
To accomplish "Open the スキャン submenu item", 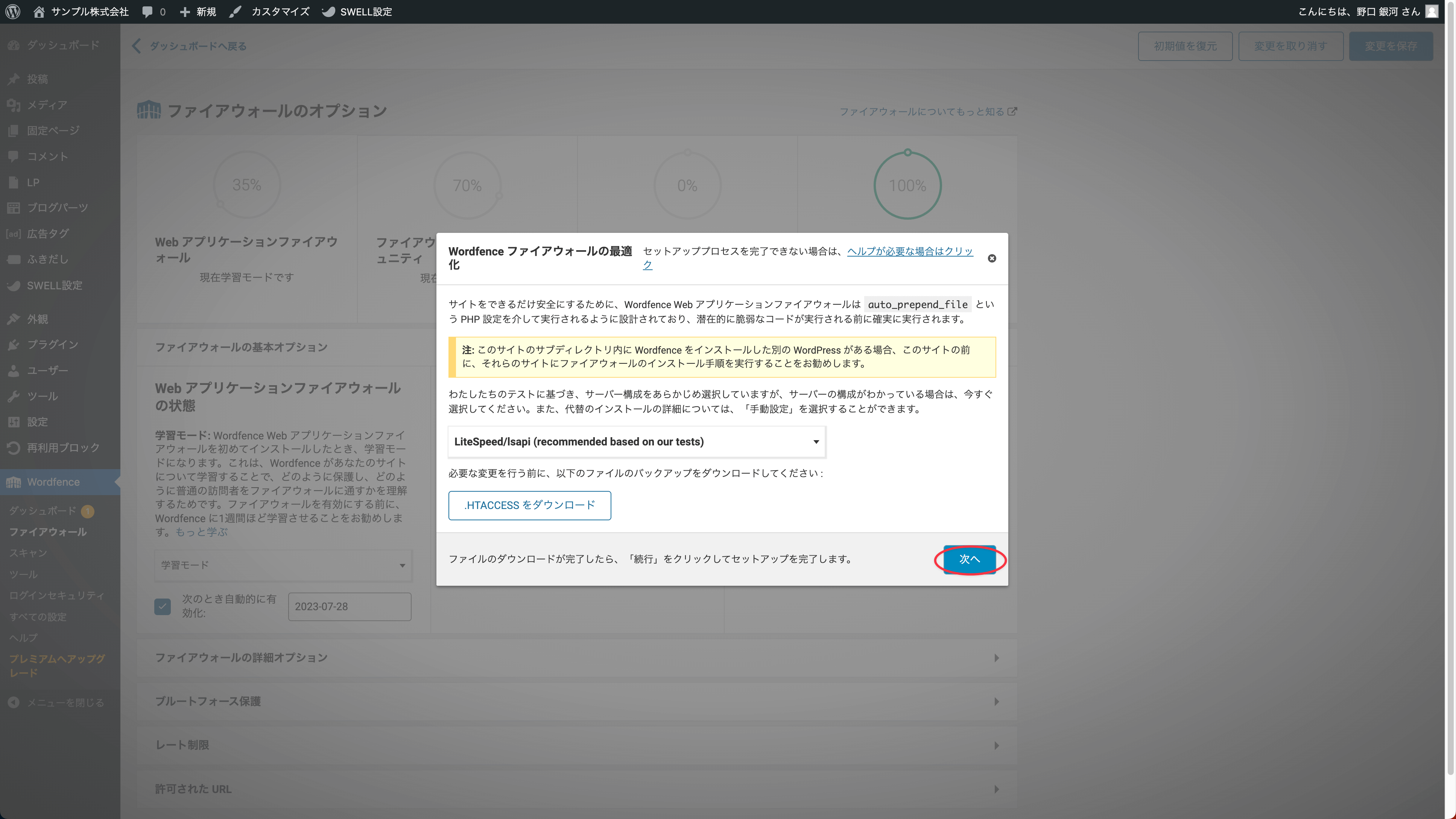I will [28, 553].
